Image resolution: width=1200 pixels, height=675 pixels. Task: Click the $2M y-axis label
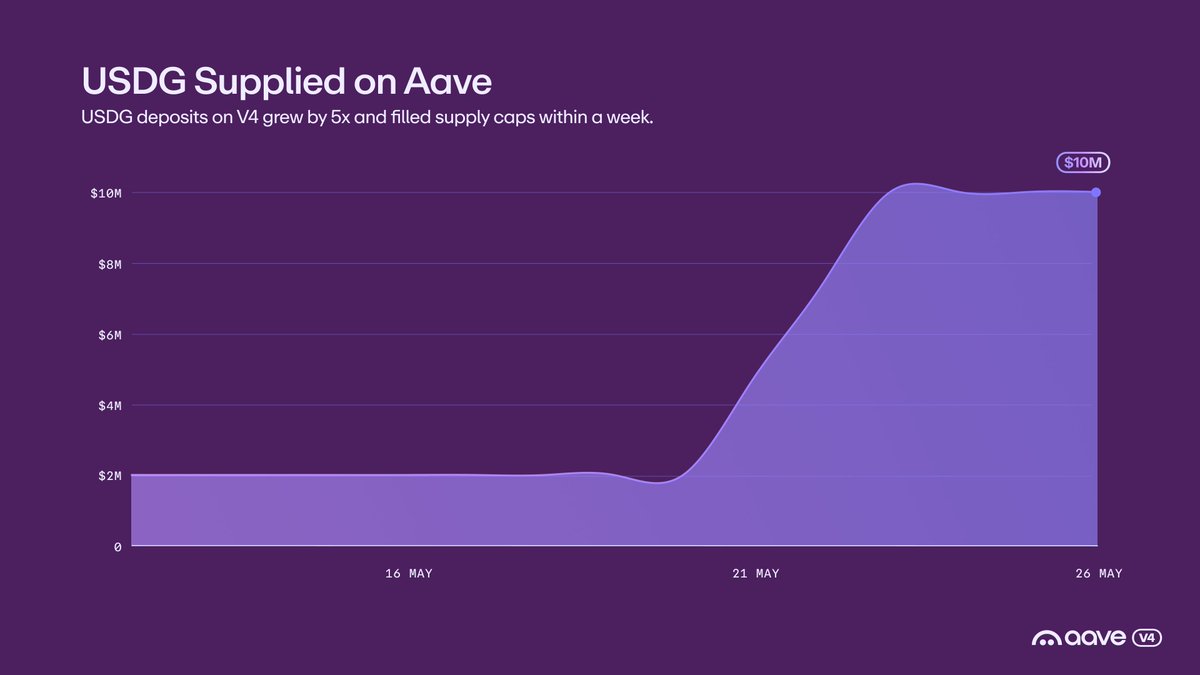point(108,476)
